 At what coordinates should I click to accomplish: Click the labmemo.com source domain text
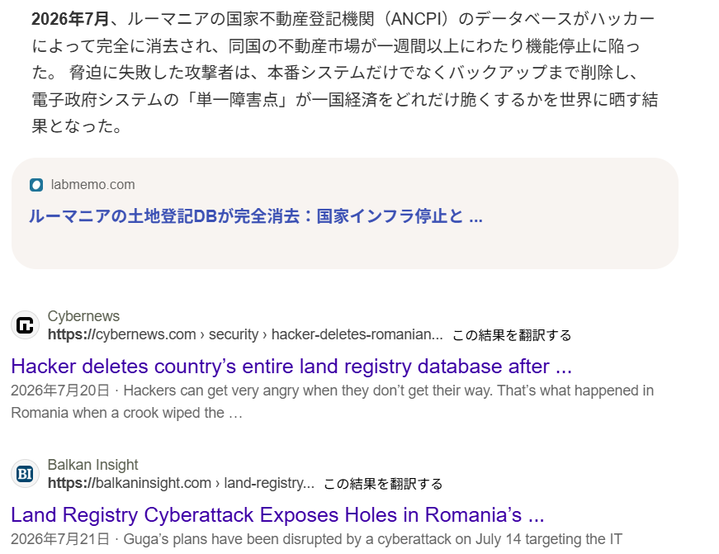[93, 185]
